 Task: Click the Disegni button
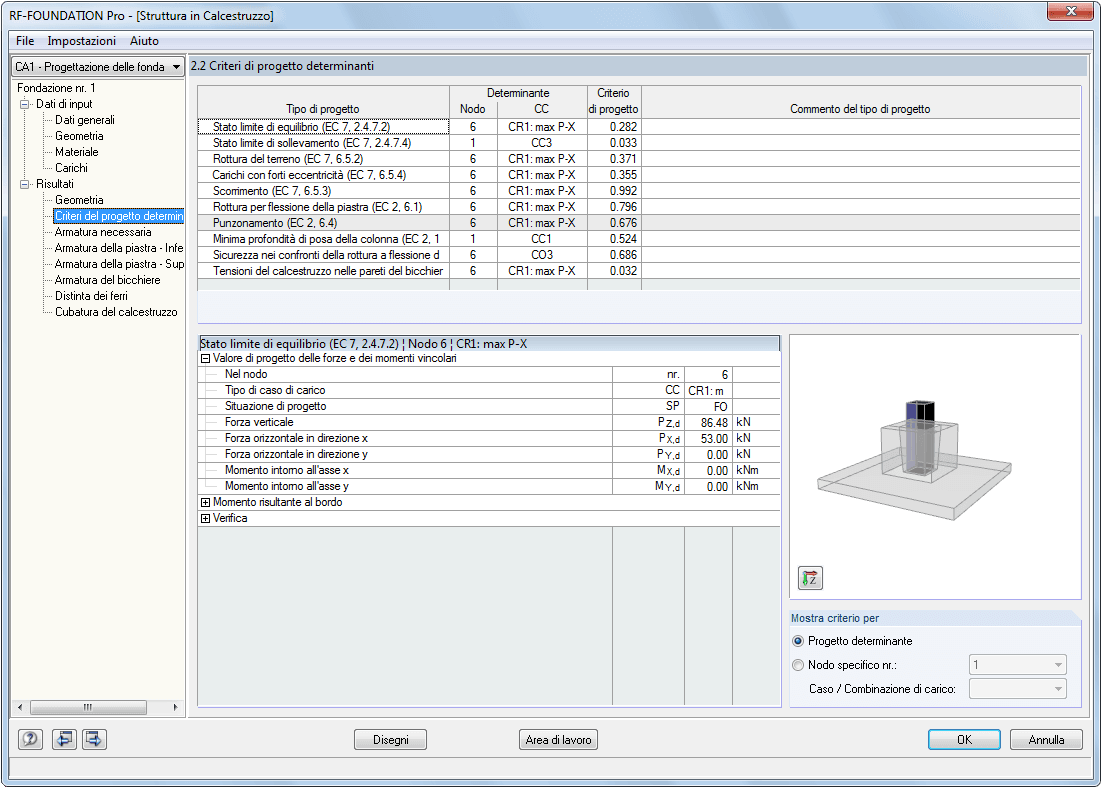click(391, 739)
